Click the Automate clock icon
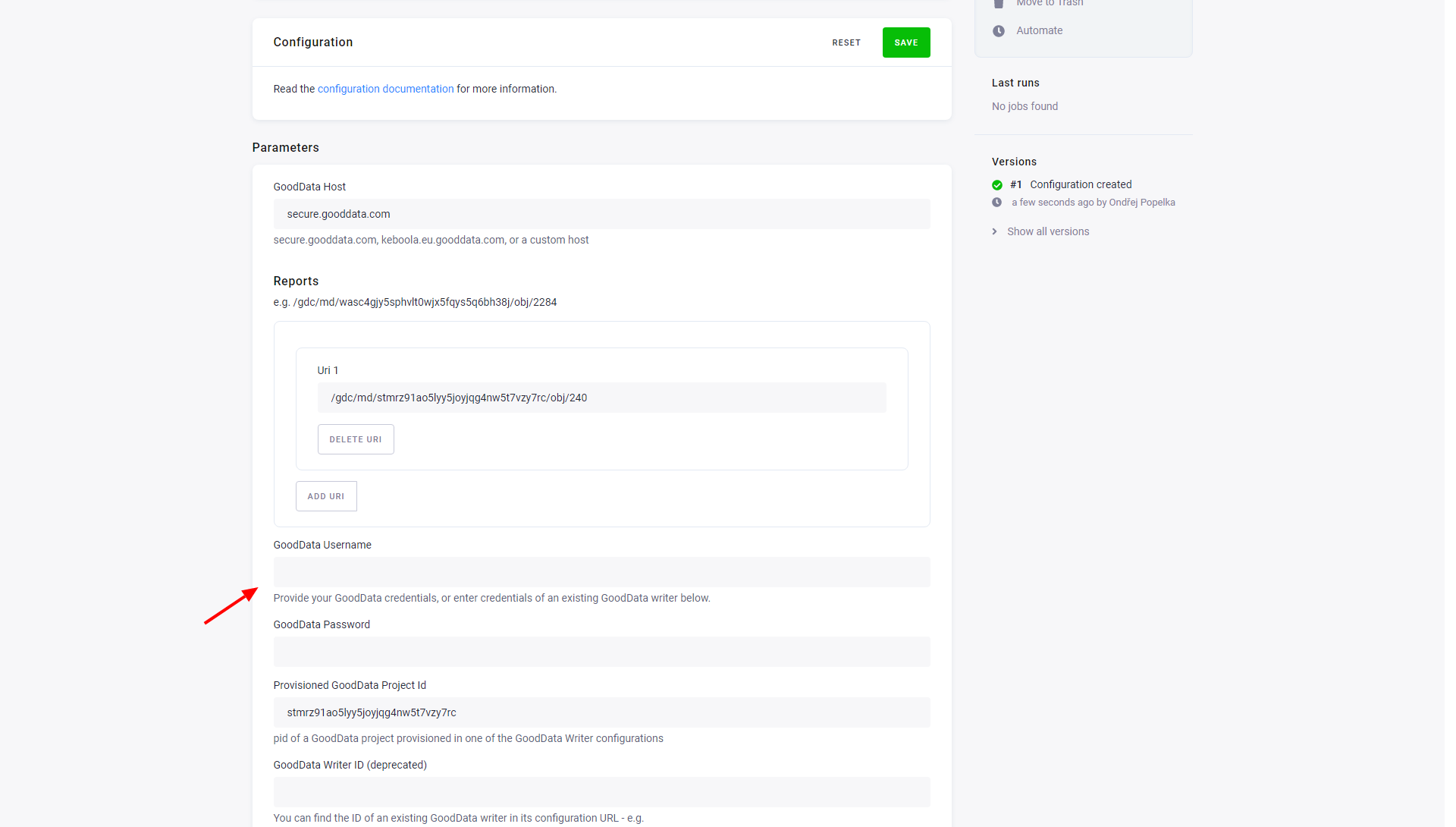This screenshot has width=1456, height=827. coord(999,31)
